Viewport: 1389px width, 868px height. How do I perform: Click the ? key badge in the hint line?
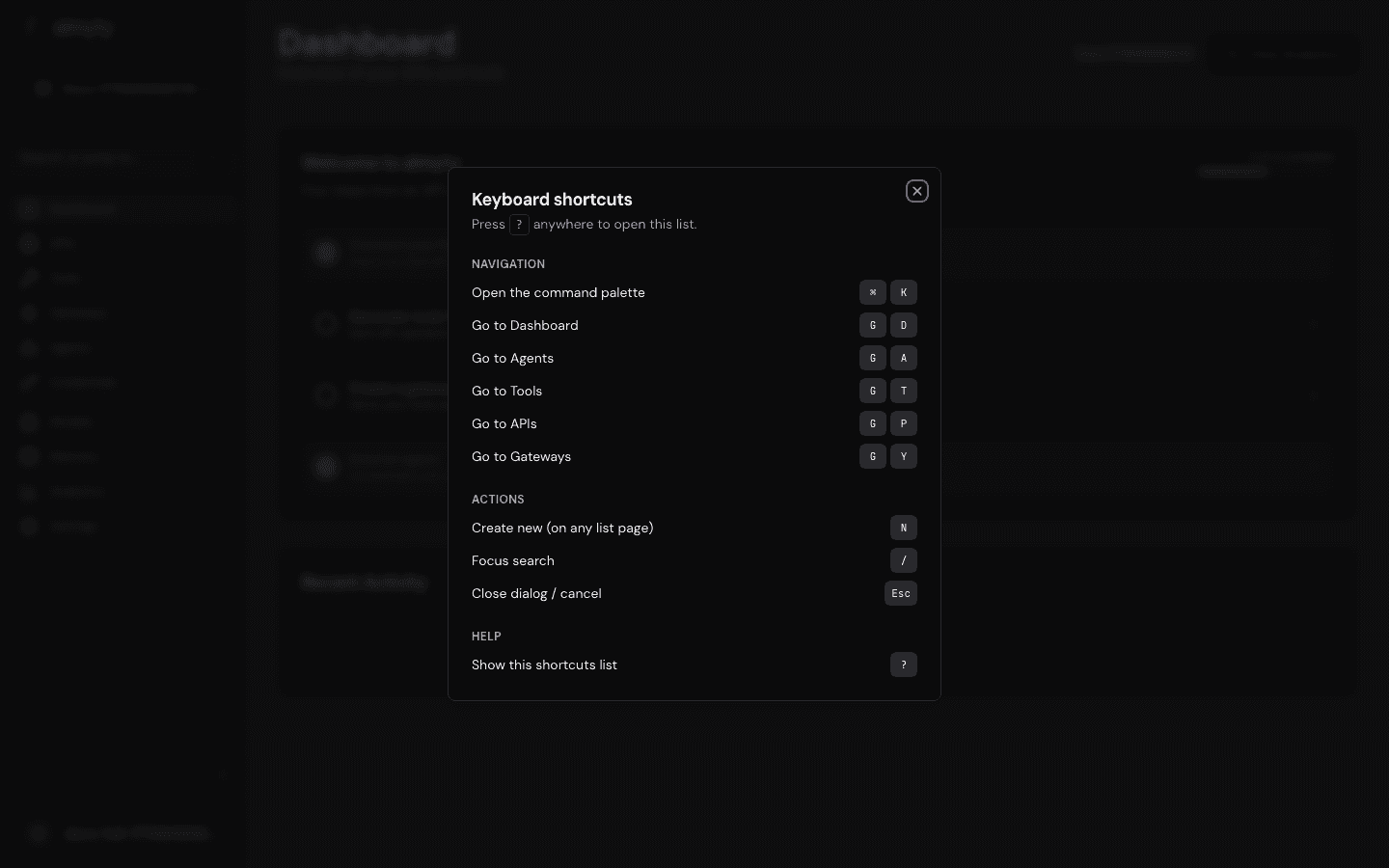(x=519, y=225)
